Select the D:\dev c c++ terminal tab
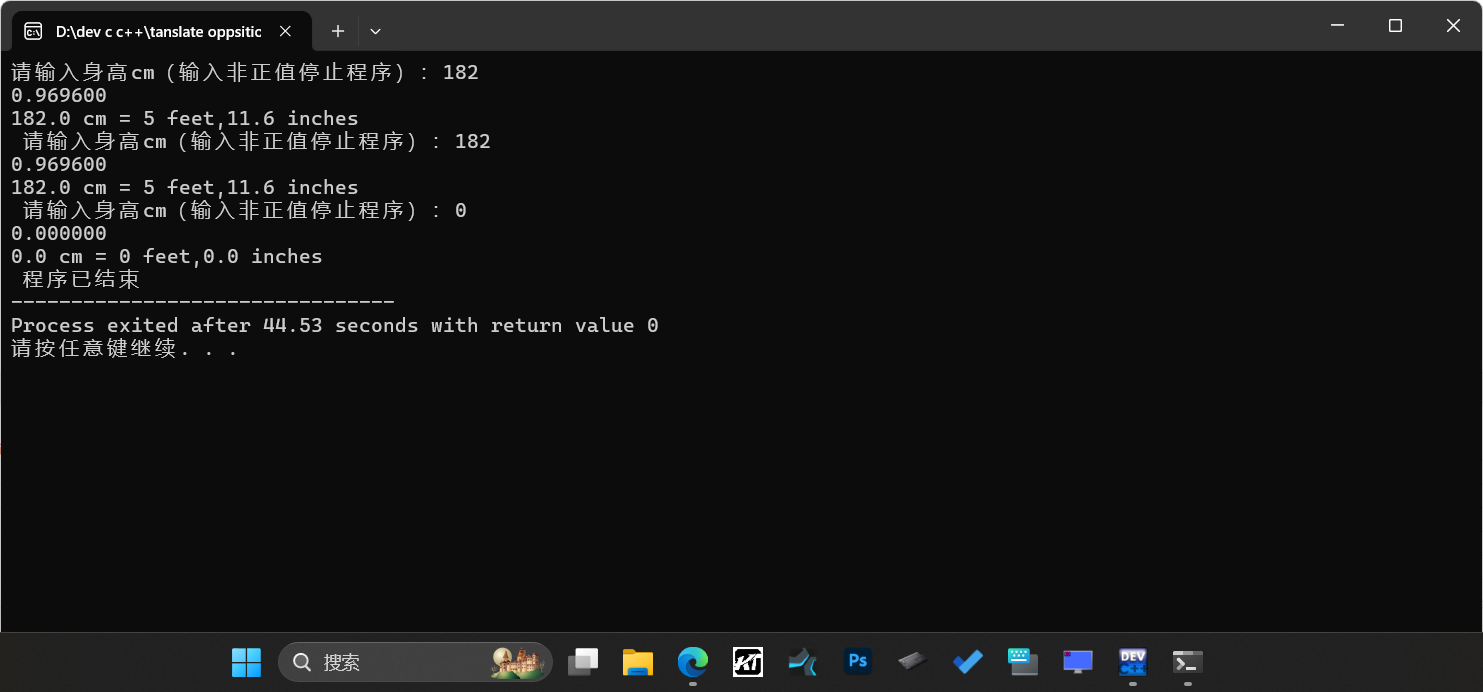Screen dimensions: 1483x692 (x=160, y=32)
